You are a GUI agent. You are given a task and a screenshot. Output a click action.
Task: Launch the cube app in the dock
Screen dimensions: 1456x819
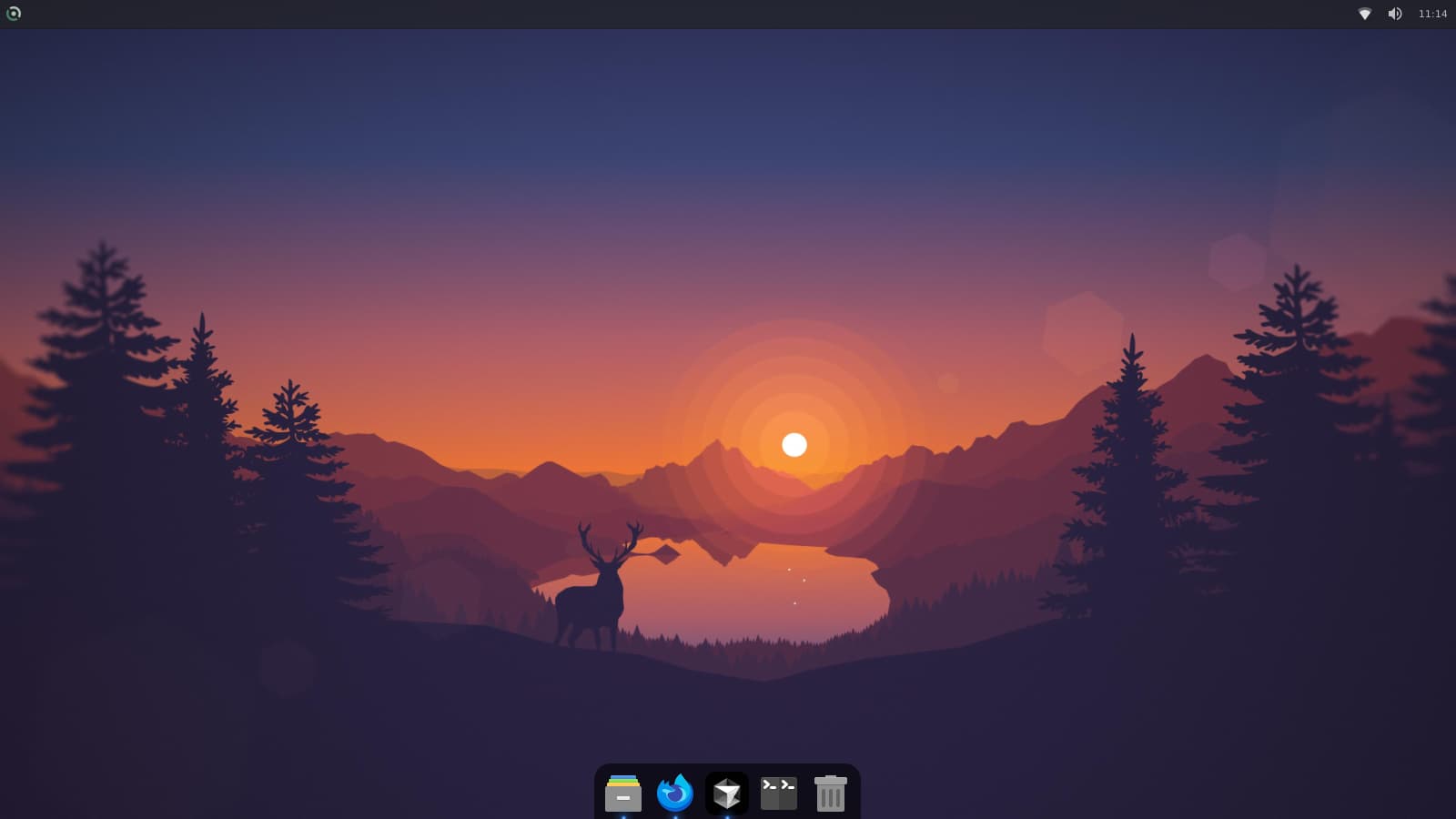coord(727,794)
